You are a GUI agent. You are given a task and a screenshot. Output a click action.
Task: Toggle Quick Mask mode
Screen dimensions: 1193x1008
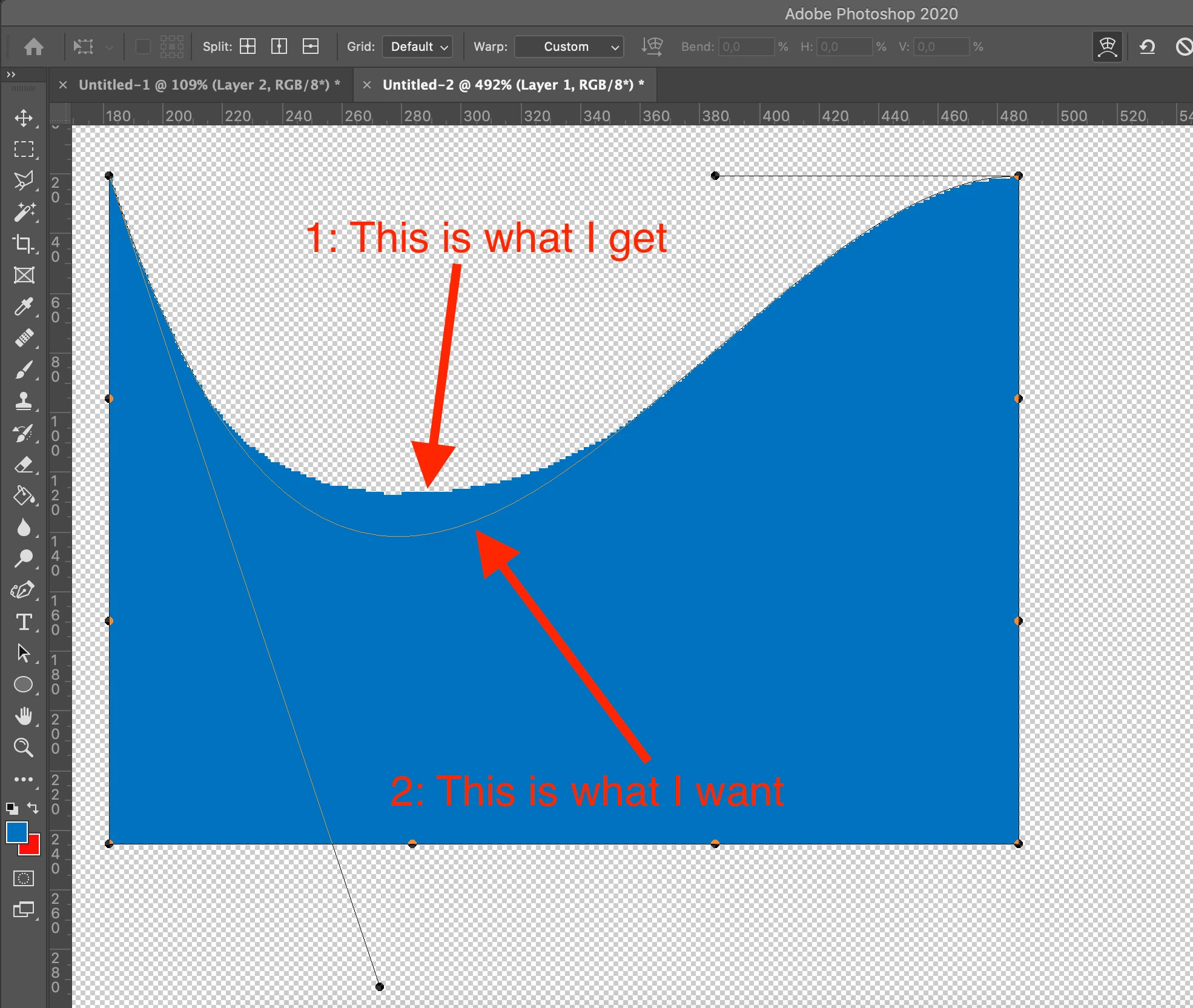point(24,878)
